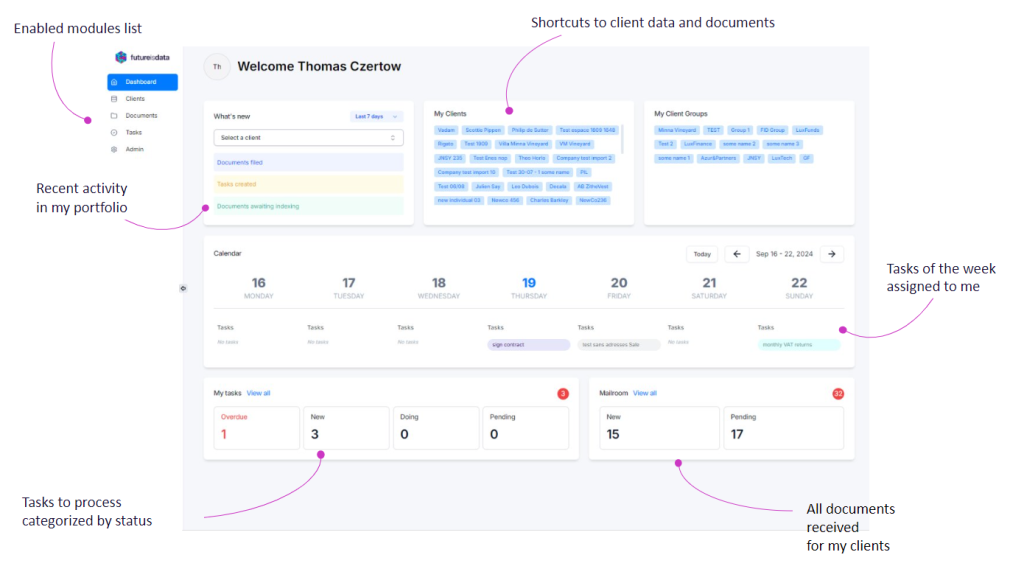The image size is (1024, 566).
Task: Expand the Last 7 days dropdown
Action: (376, 117)
